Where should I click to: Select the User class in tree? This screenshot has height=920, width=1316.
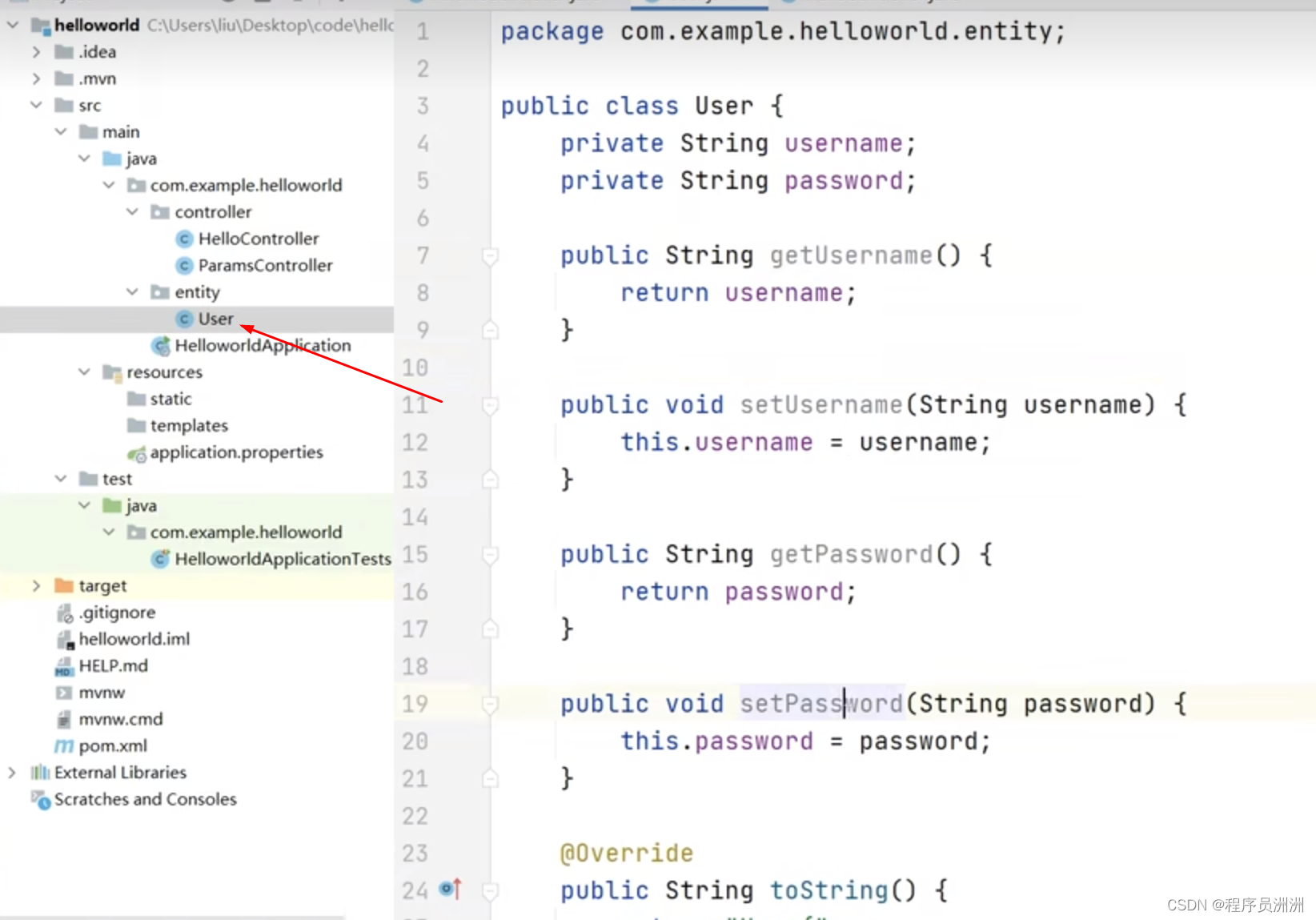[215, 319]
